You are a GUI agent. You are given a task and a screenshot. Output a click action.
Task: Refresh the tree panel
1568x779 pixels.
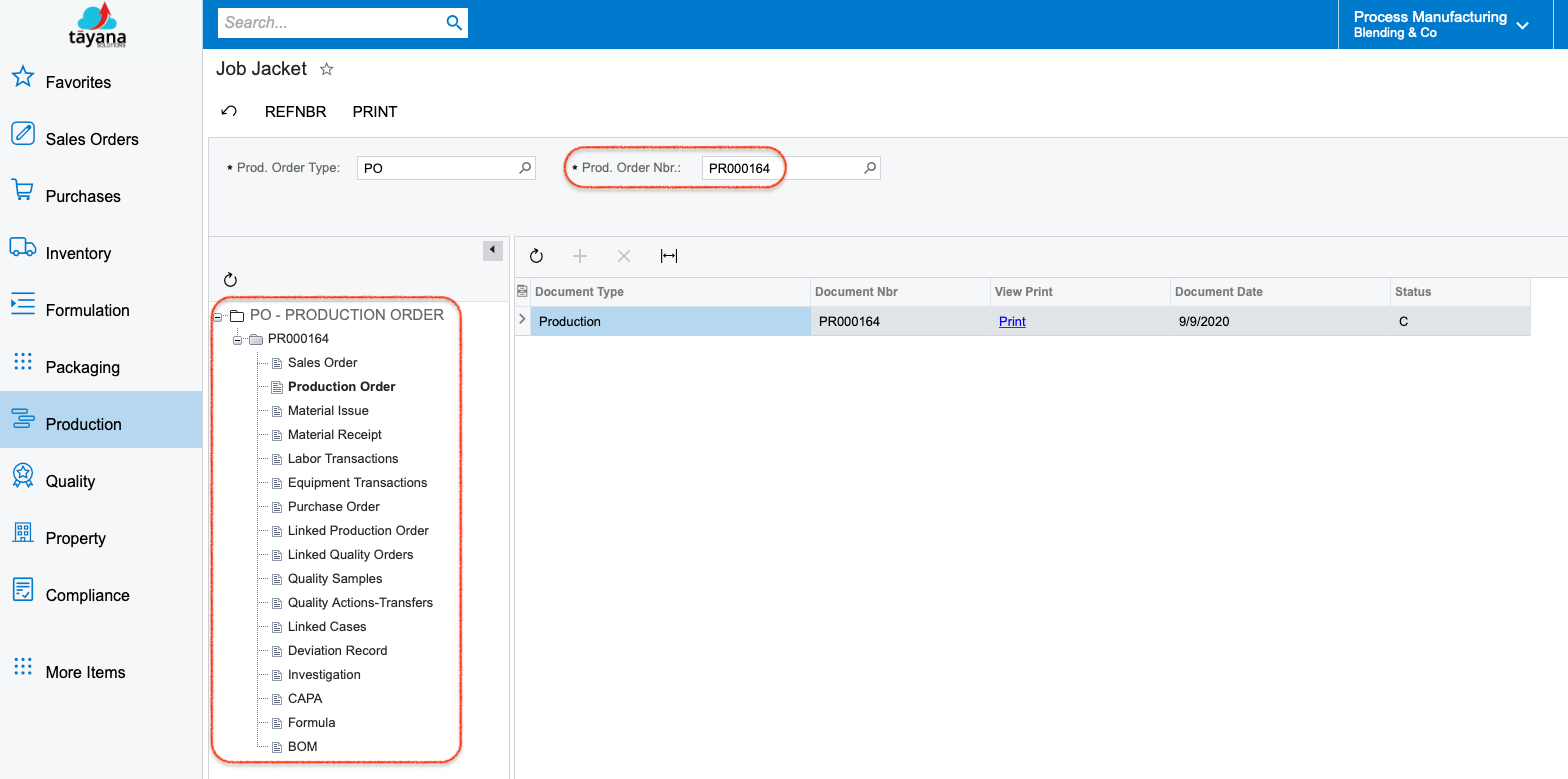230,280
